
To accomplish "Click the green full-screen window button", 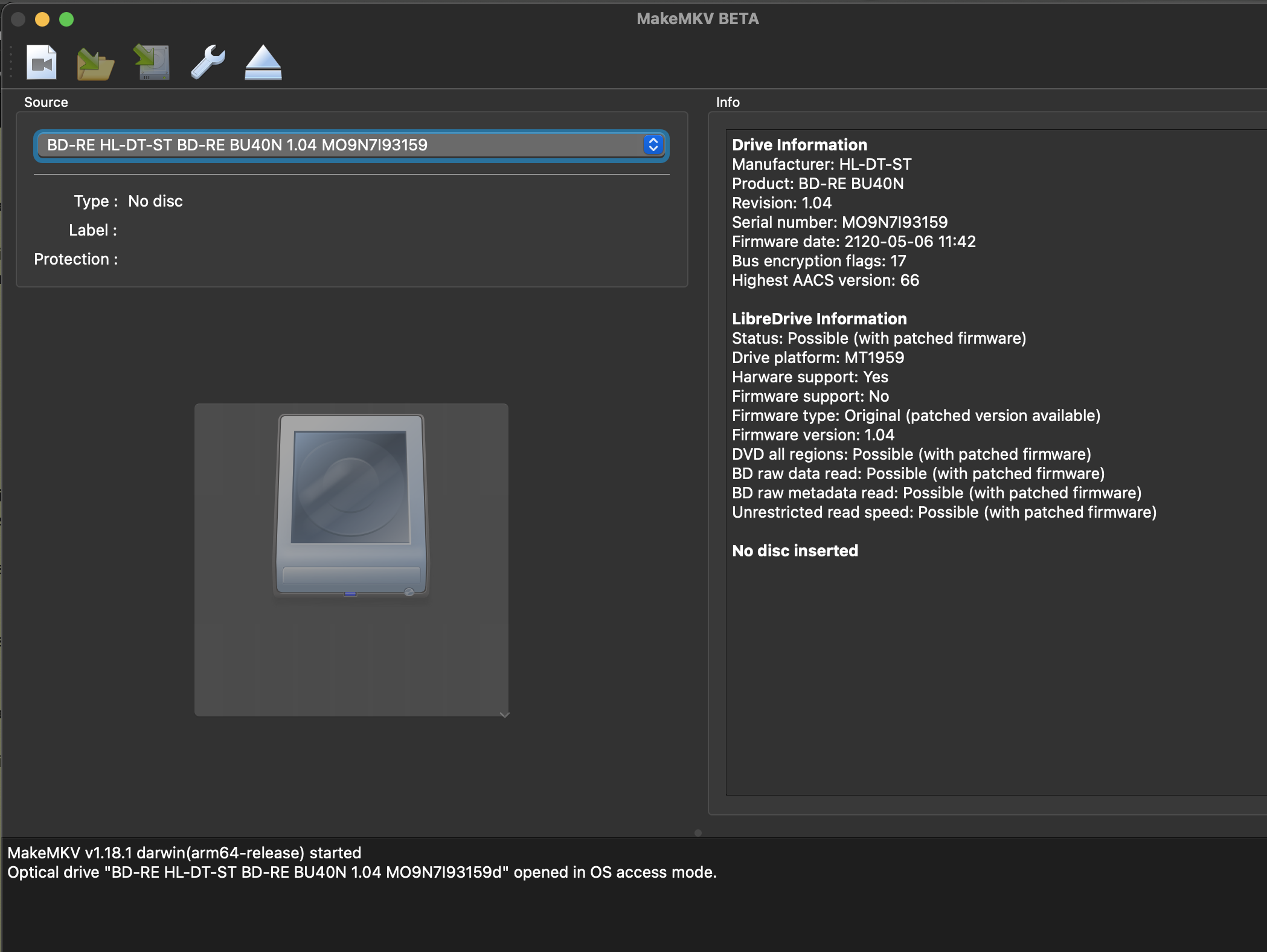I will (66, 19).
